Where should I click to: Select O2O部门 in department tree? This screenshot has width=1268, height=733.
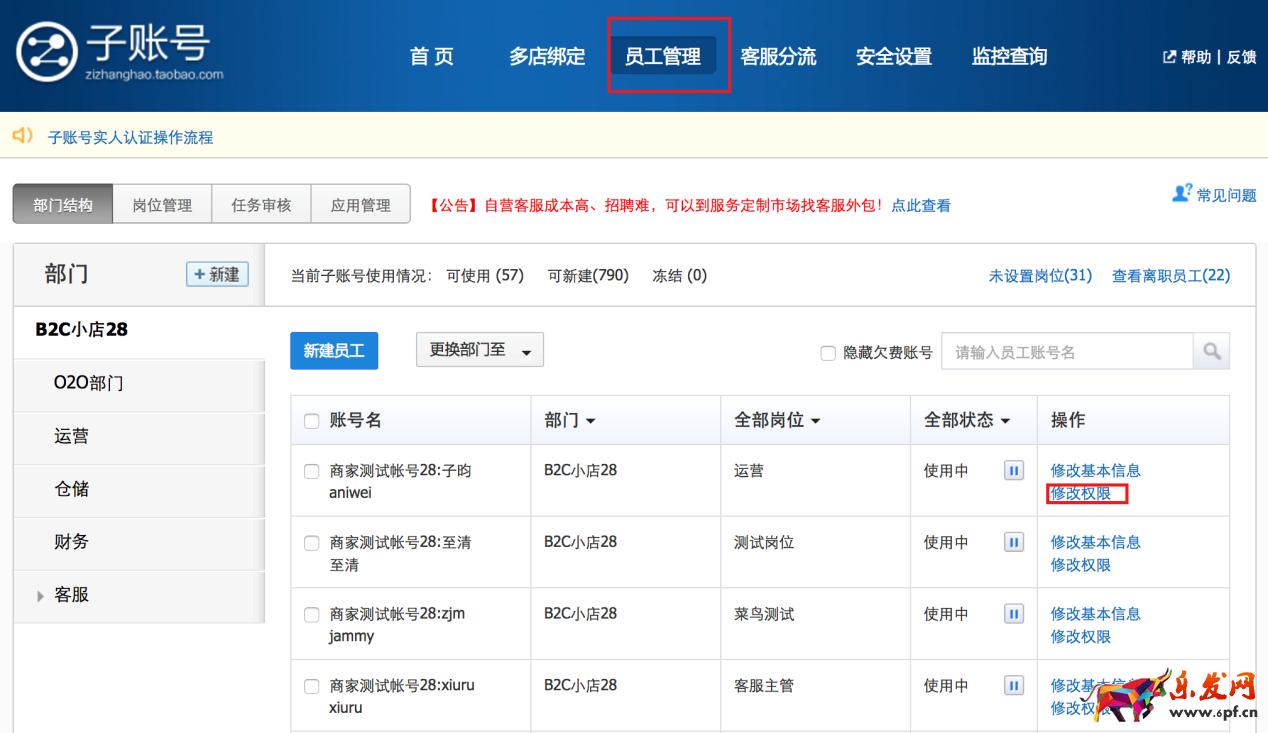(88, 383)
